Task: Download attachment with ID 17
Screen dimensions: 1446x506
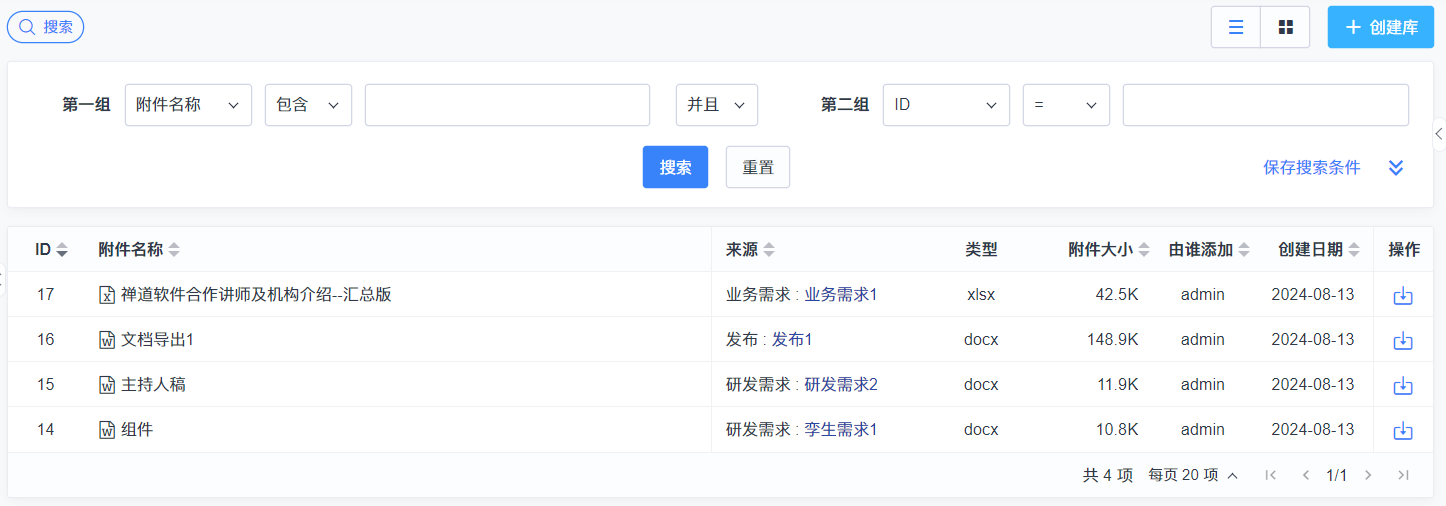Action: [x=1403, y=295]
